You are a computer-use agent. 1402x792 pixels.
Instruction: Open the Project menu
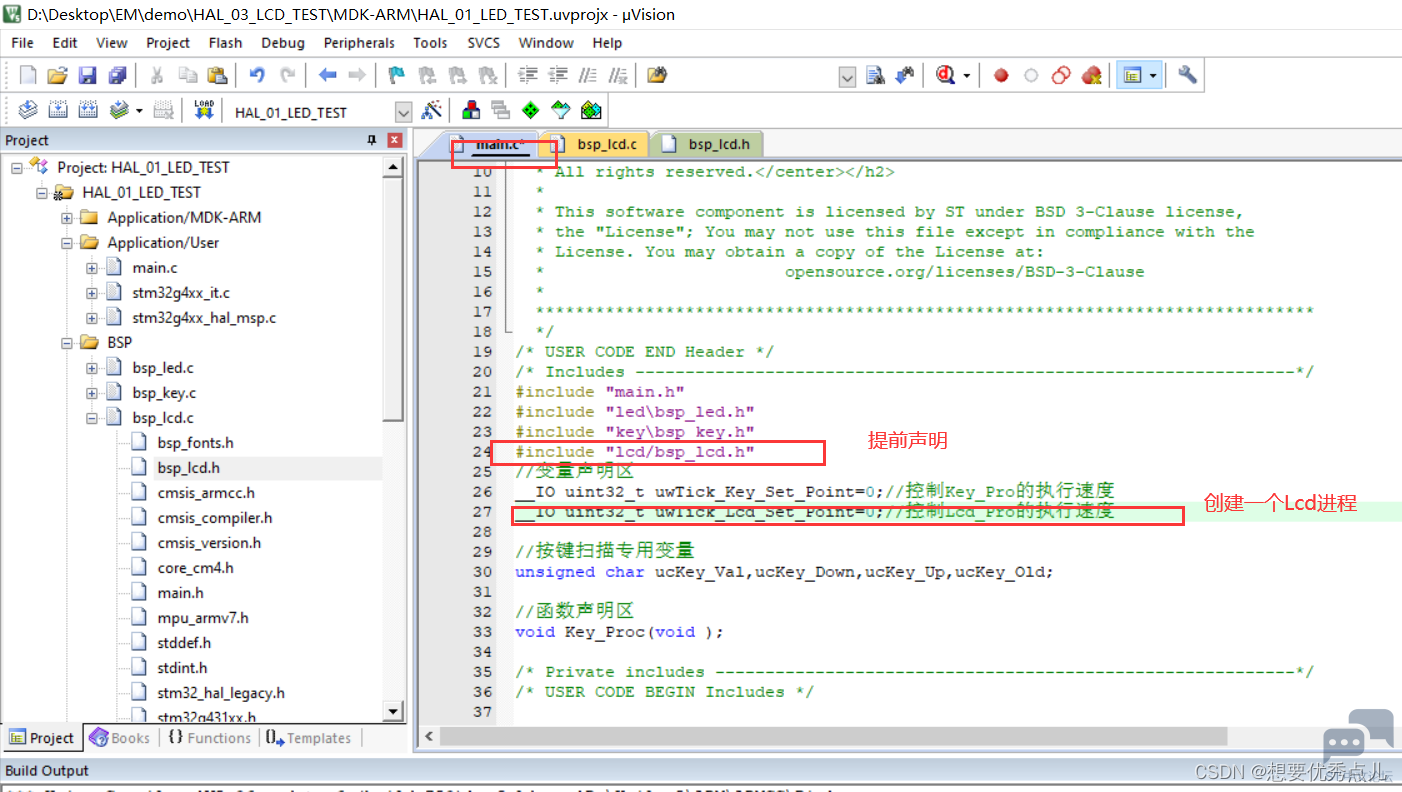167,42
